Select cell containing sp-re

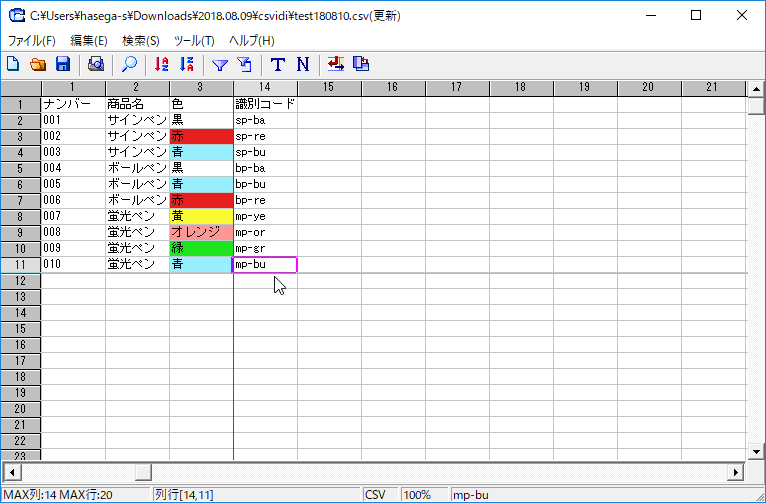265,136
